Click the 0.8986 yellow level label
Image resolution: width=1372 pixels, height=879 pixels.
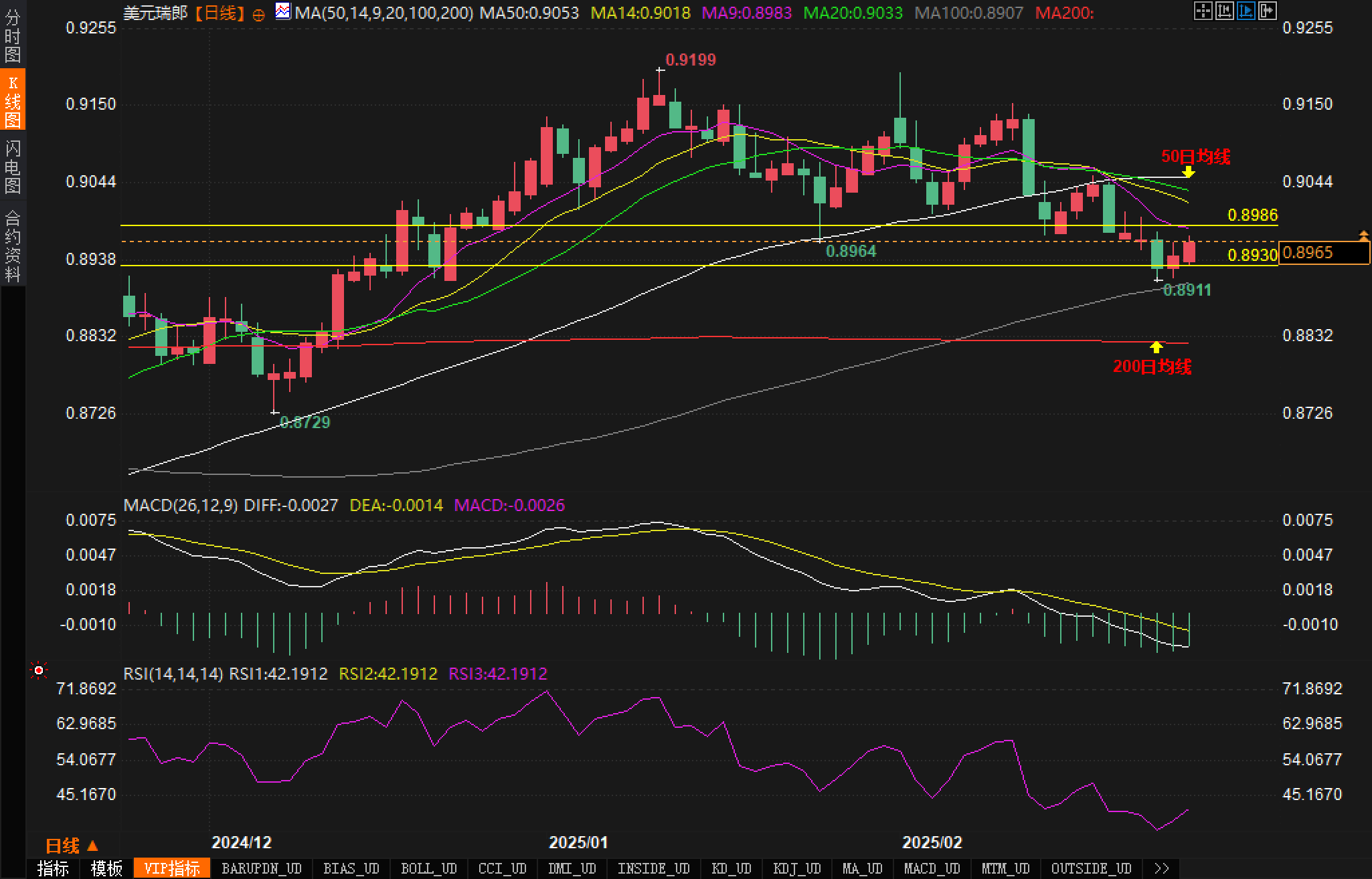click(x=1253, y=215)
